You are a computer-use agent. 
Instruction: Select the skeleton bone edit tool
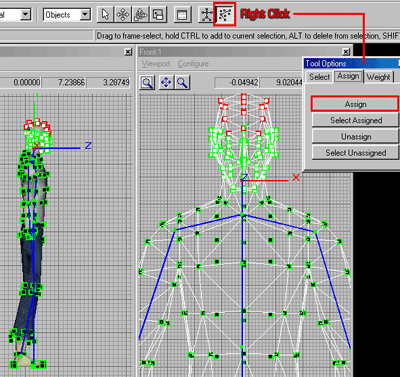click(x=206, y=15)
